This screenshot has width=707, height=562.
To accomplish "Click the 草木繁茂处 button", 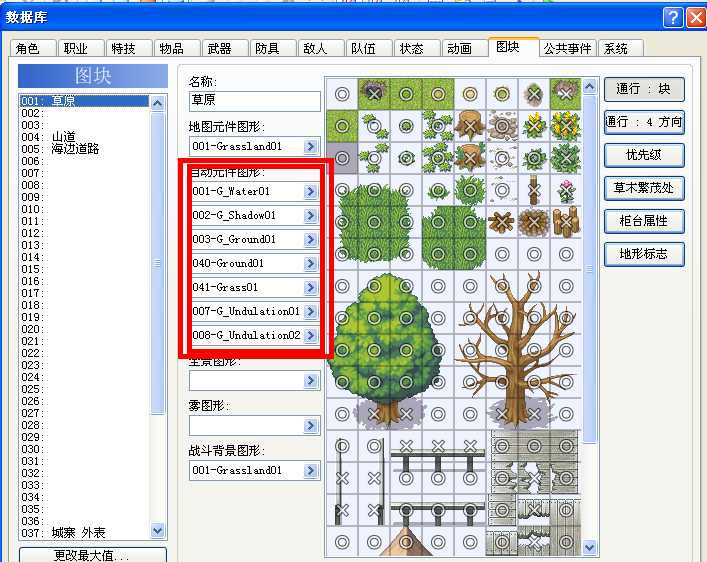I will point(644,188).
